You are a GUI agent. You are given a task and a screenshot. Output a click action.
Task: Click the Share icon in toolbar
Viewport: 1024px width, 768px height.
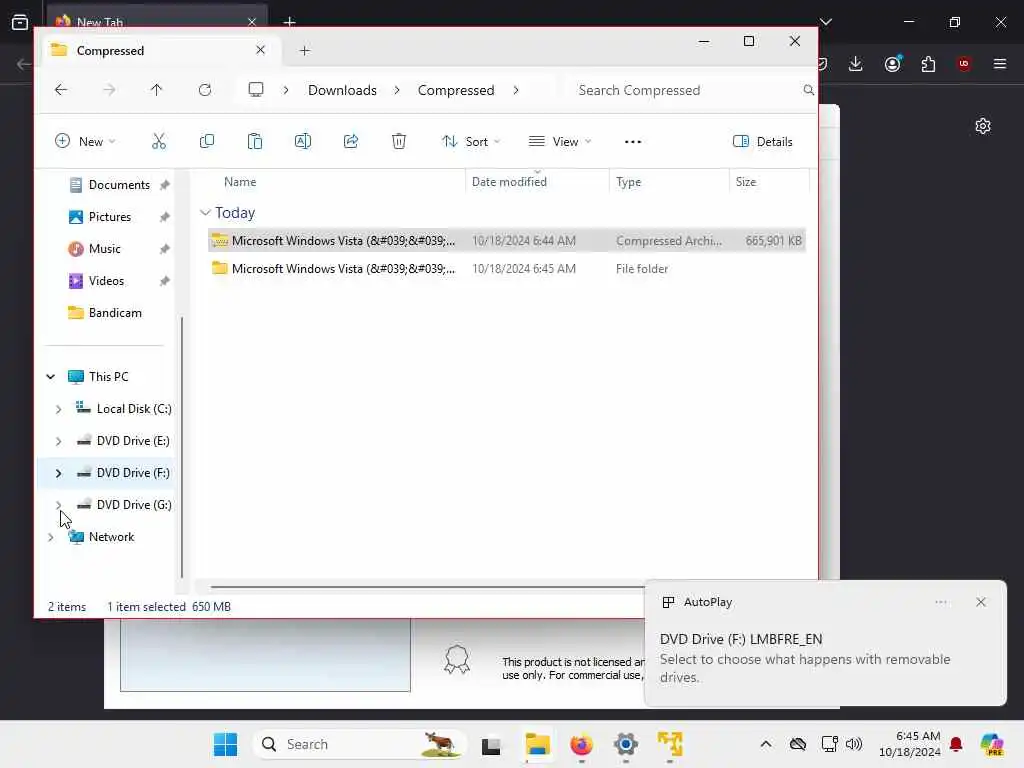pyautogui.click(x=351, y=141)
